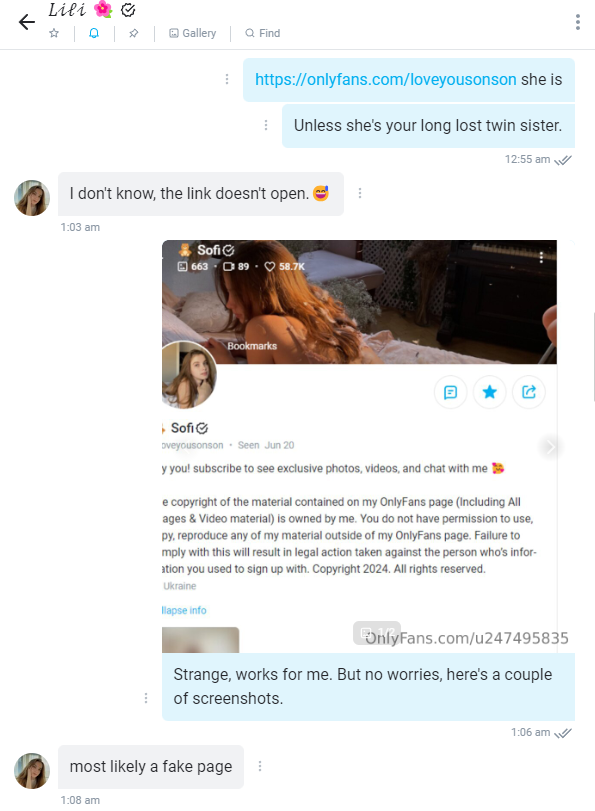
Task: Star this chat as favorite
Action: coord(54,33)
